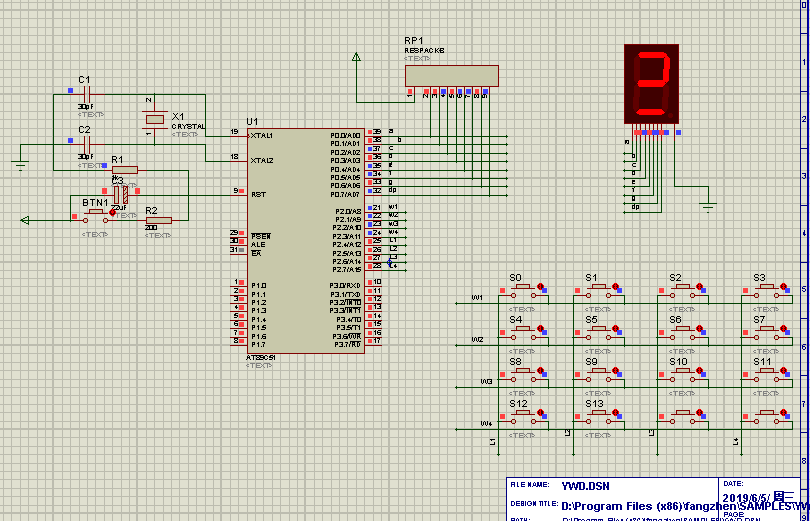The width and height of the screenshot is (810, 521).
Task: Click power terminal arrow wired to BTN1
Action: [x=25, y=220]
